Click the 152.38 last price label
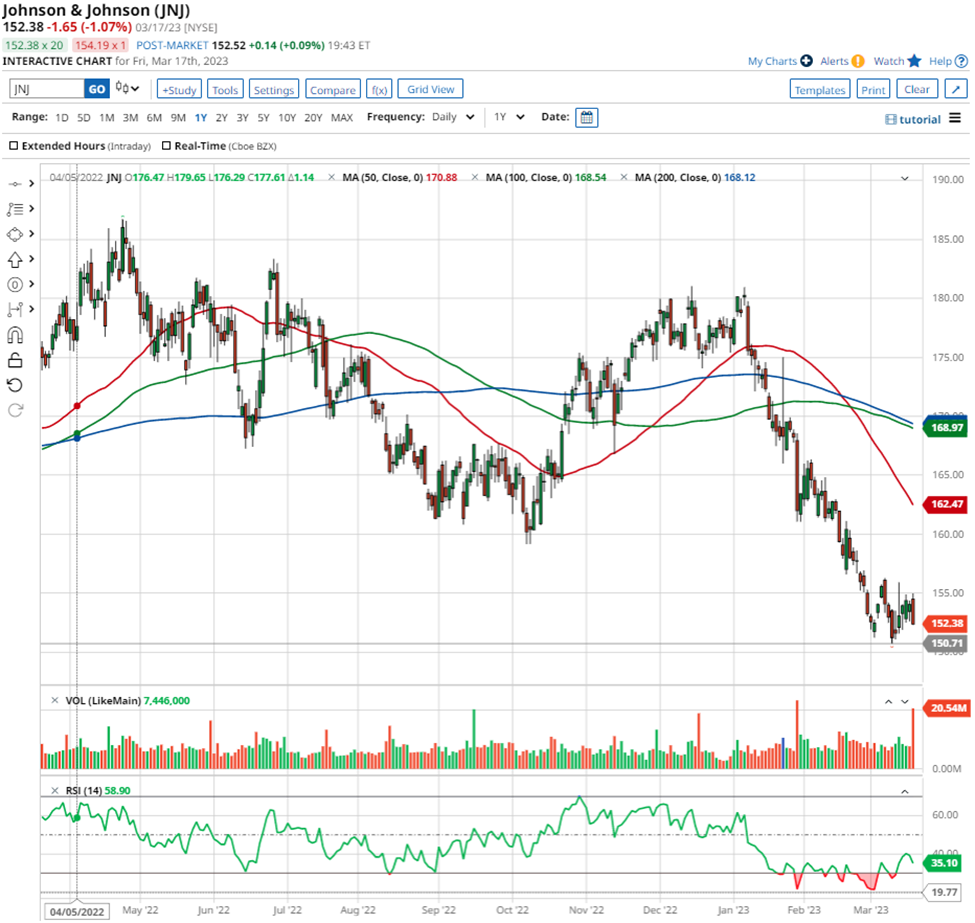 (946, 623)
